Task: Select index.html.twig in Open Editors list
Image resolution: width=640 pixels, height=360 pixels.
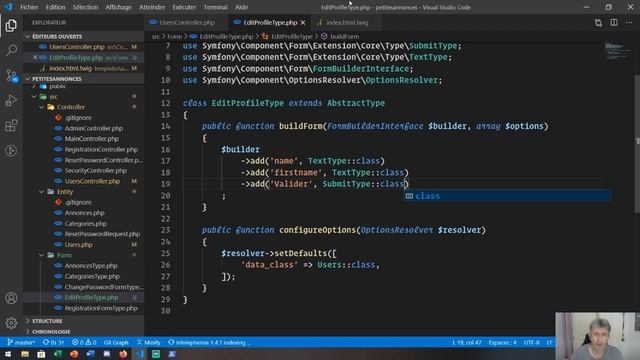Action: 83,68
